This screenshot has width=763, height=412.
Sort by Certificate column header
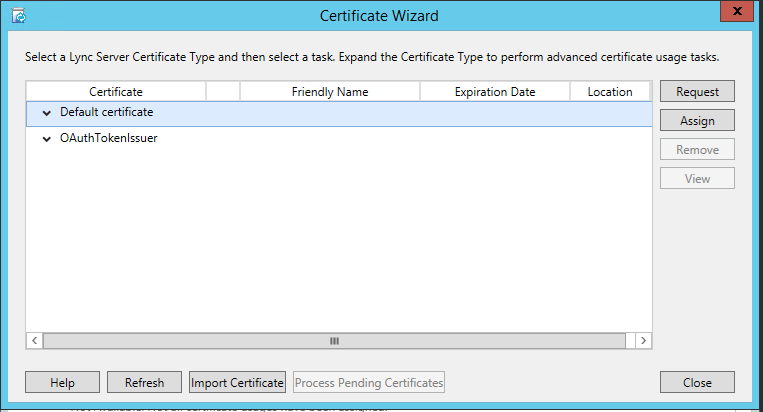click(x=116, y=92)
